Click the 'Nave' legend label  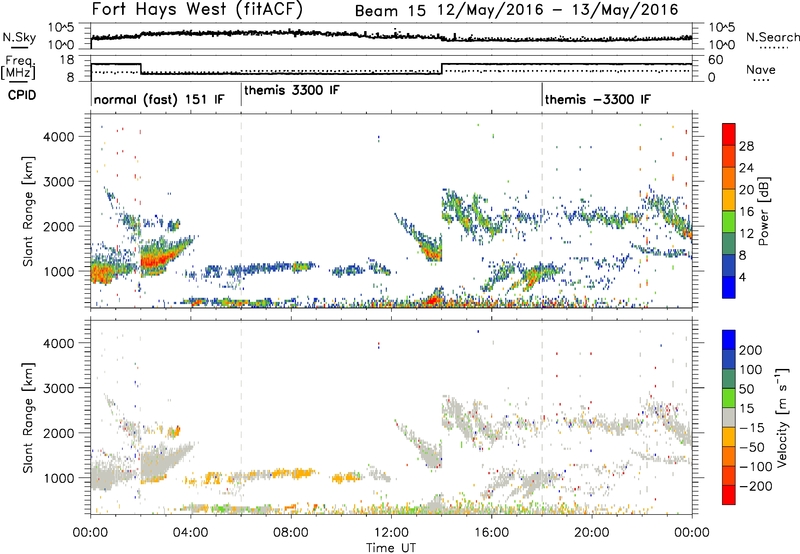(x=761, y=69)
